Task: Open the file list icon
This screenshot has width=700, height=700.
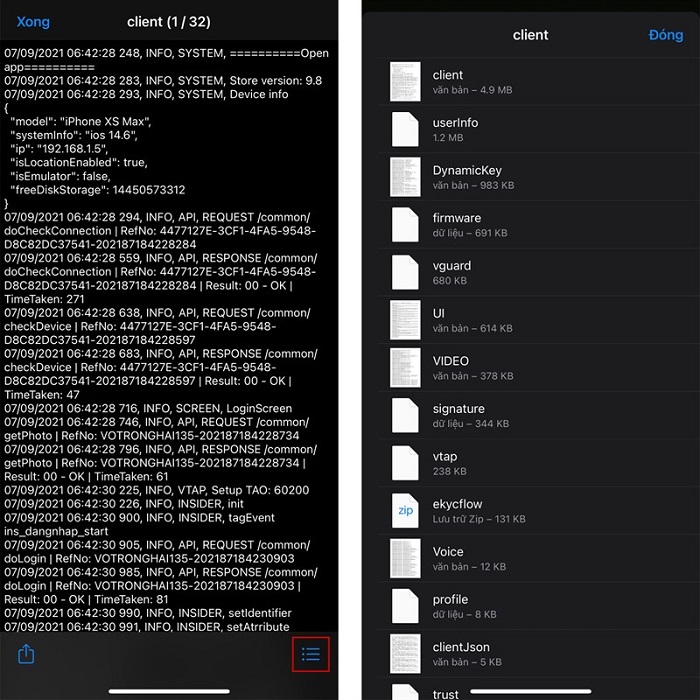Action: [311, 654]
